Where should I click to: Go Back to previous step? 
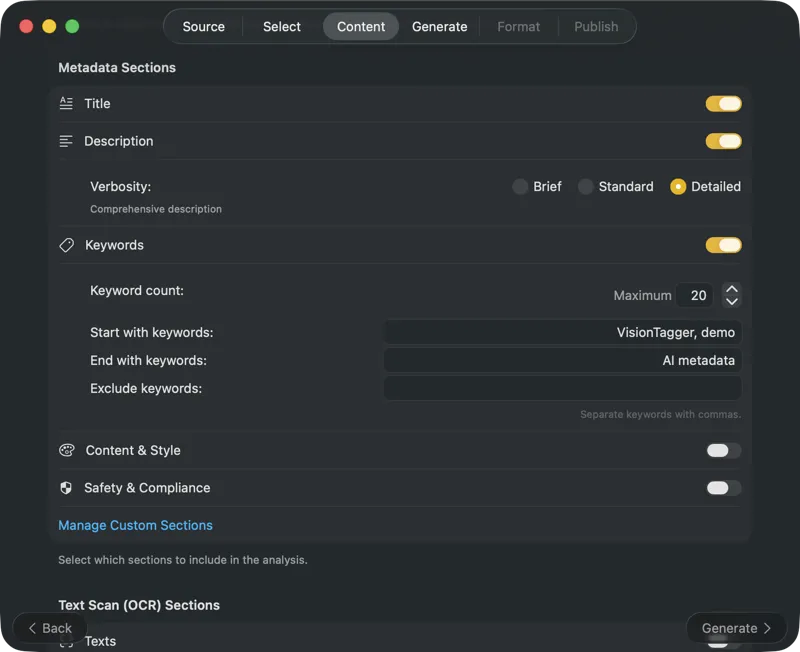click(49, 628)
